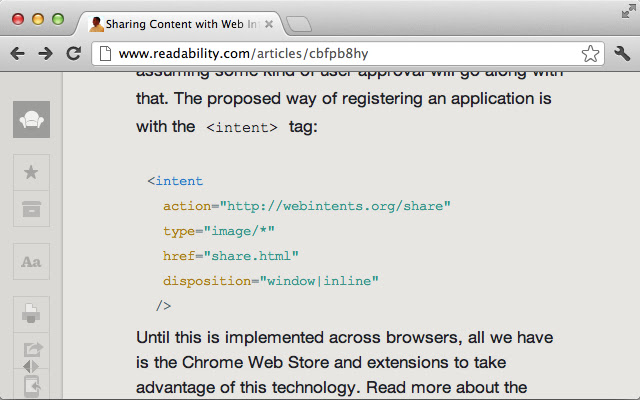The image size is (640, 400).
Task: Open the Aa text appearance settings
Action: (31, 262)
